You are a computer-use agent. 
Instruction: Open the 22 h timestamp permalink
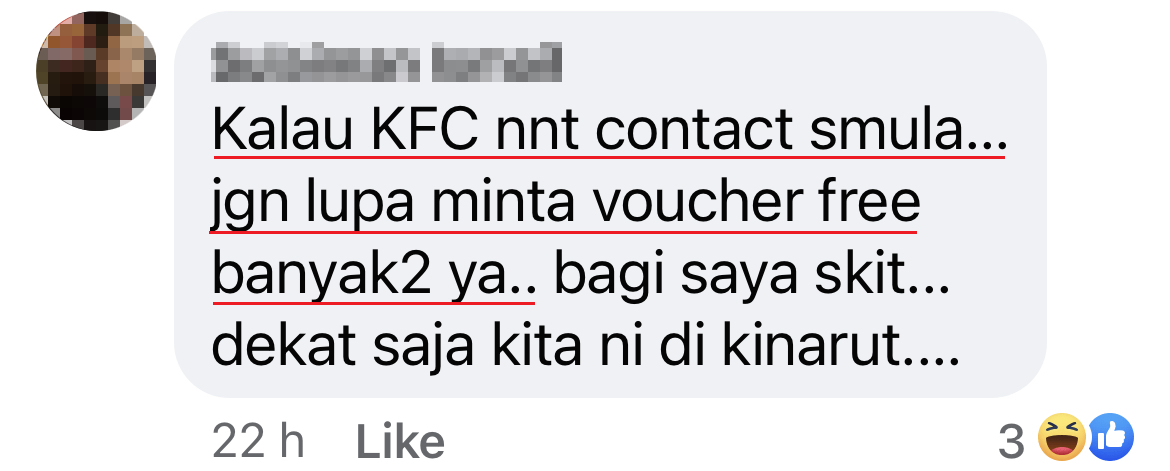pyautogui.click(x=258, y=442)
